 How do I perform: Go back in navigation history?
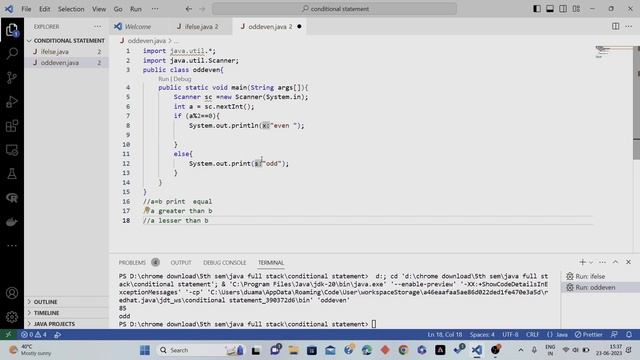point(189,9)
